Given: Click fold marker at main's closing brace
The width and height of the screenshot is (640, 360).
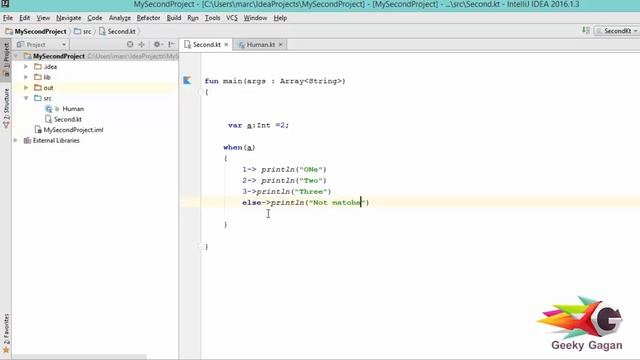Looking at the screenshot, I should tap(201, 247).
